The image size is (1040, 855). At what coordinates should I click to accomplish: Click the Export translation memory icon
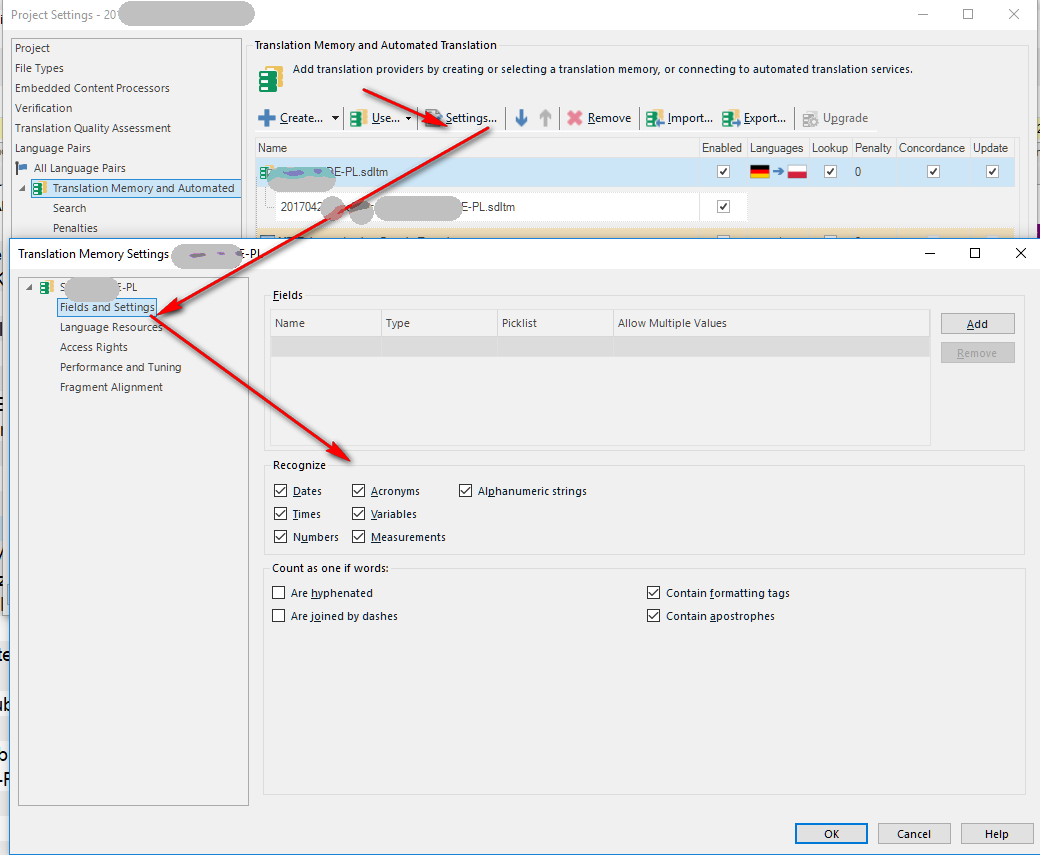[731, 118]
